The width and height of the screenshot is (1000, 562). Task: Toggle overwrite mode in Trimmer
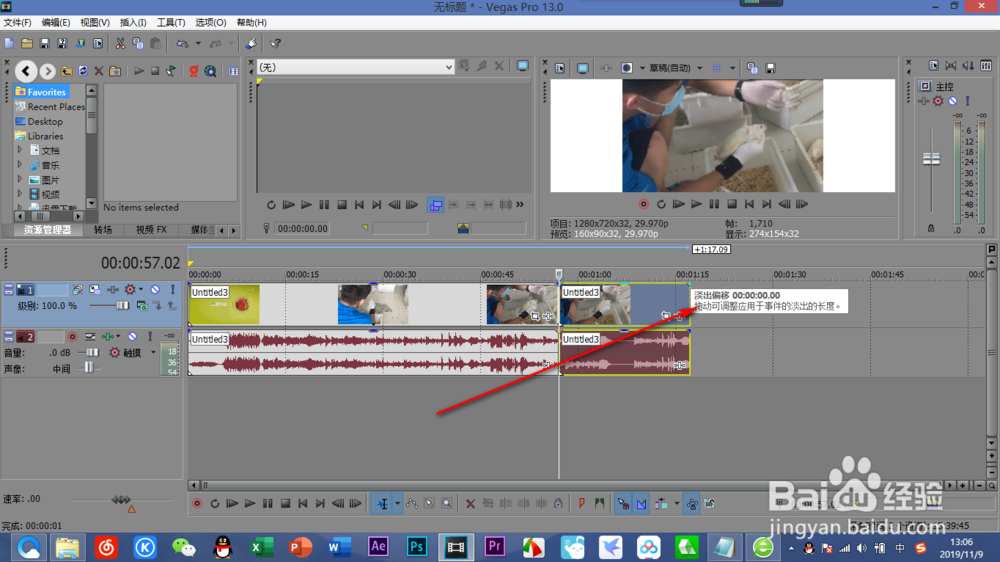point(436,205)
